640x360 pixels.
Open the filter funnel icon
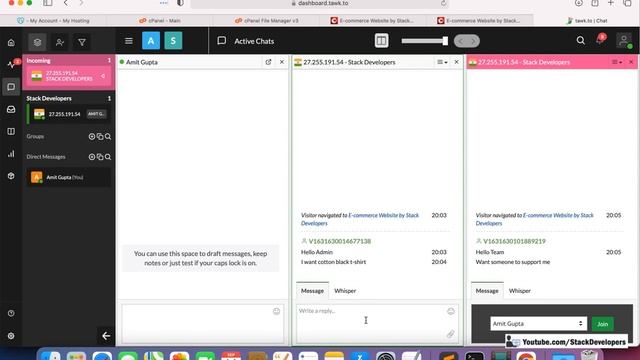(x=82, y=42)
